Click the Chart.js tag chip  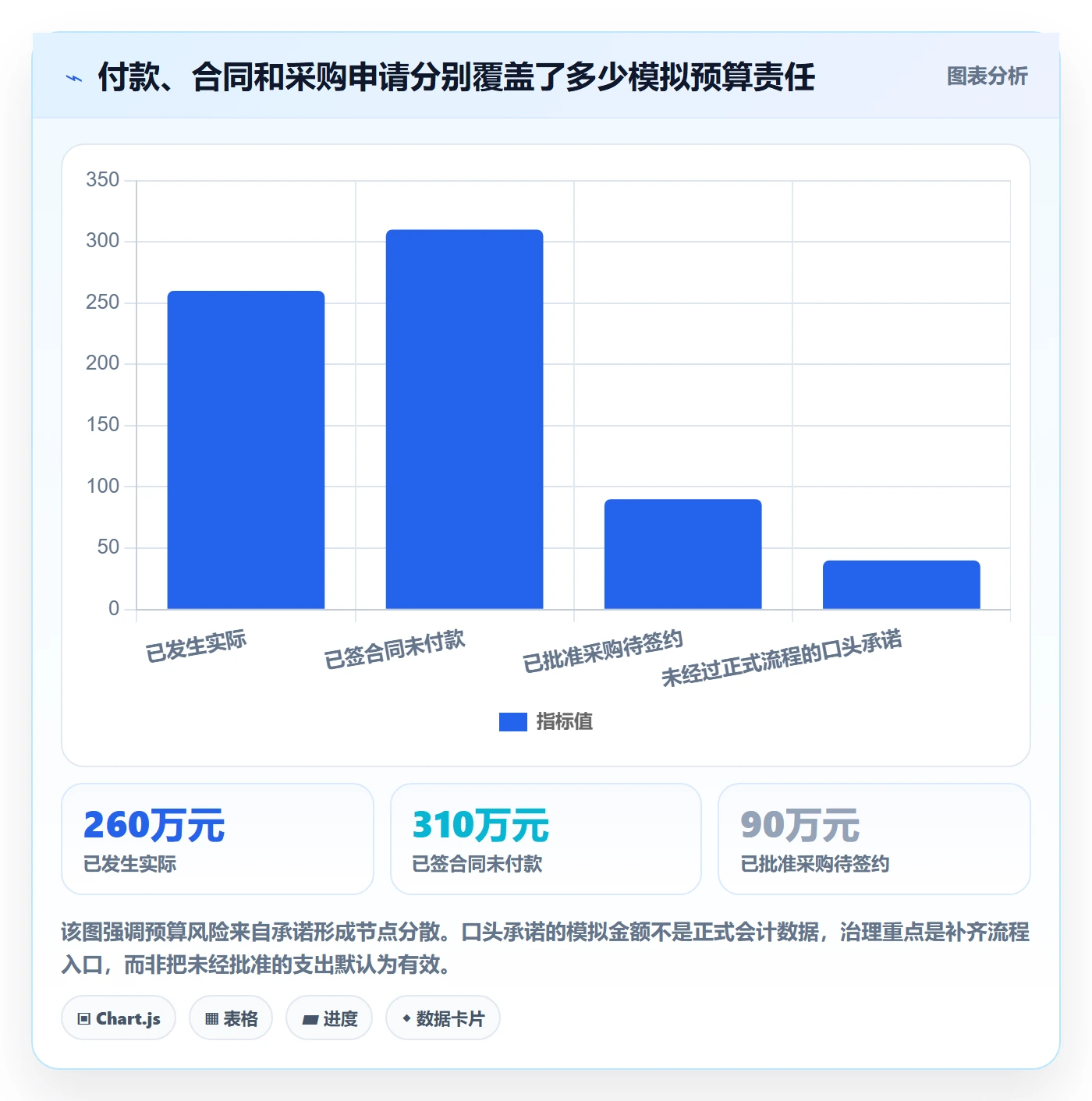click(119, 1018)
